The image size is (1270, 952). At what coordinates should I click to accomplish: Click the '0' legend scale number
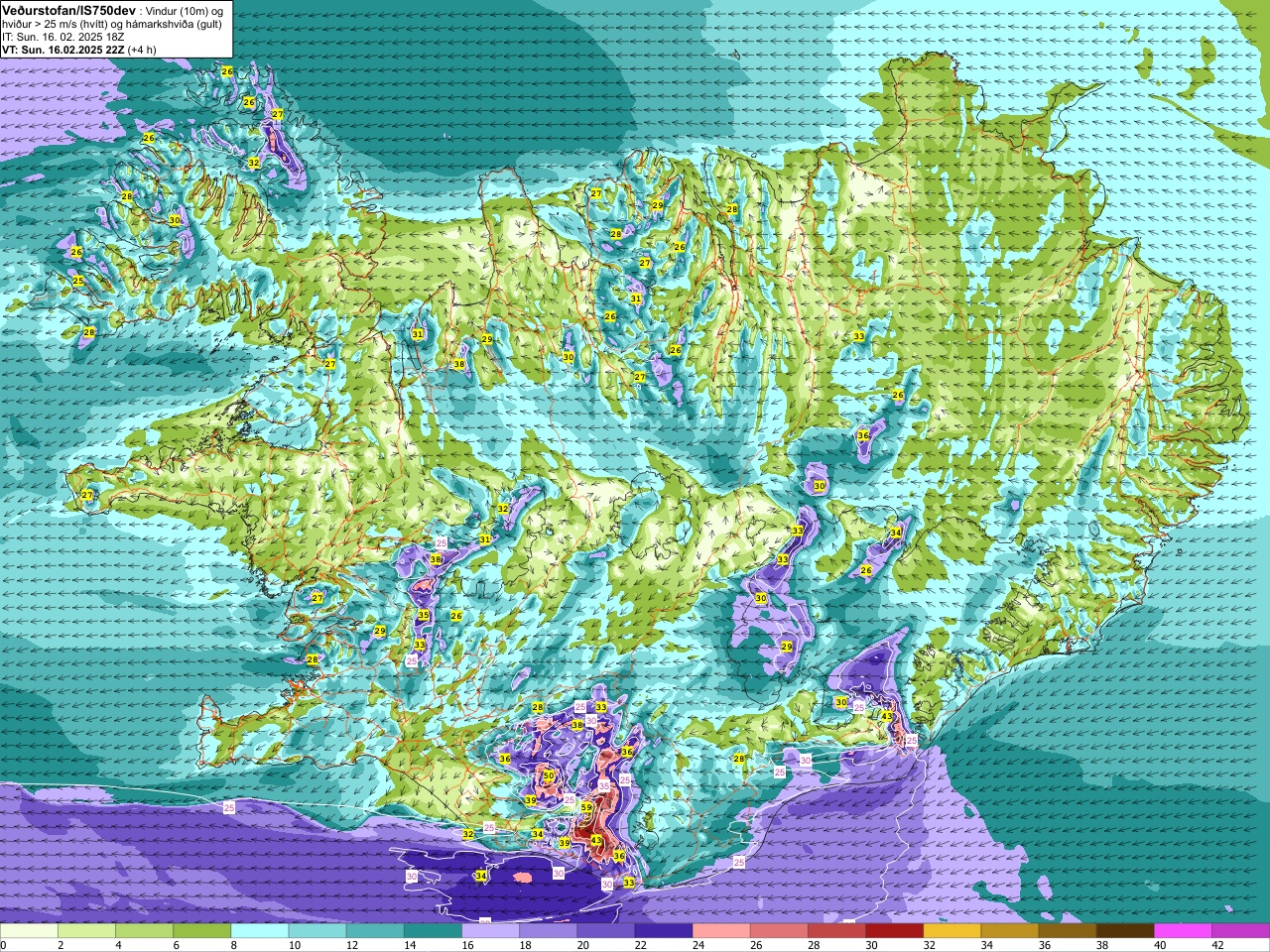pos(3,945)
